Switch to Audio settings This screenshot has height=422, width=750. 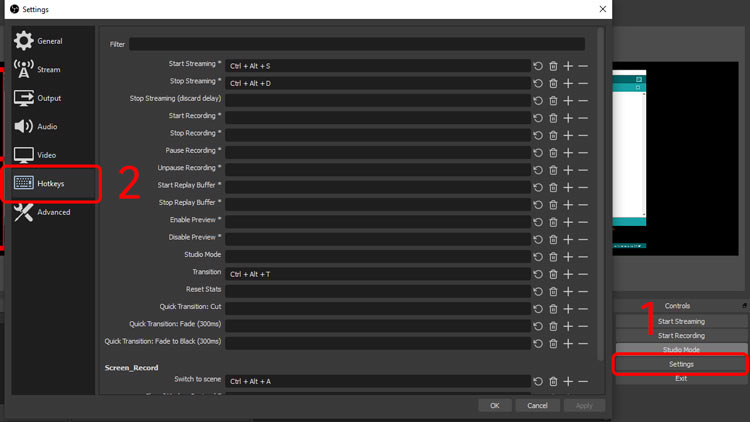[x=47, y=127]
